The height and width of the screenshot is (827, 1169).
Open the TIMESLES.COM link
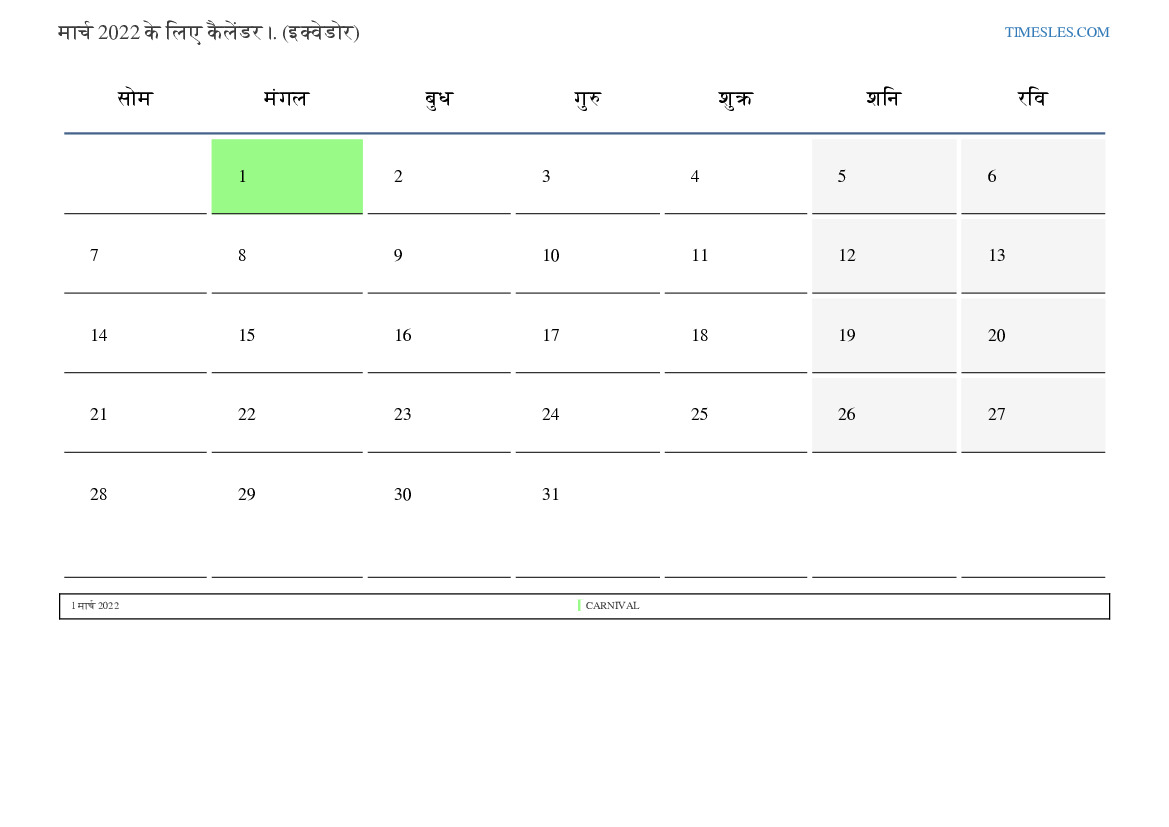click(1056, 32)
